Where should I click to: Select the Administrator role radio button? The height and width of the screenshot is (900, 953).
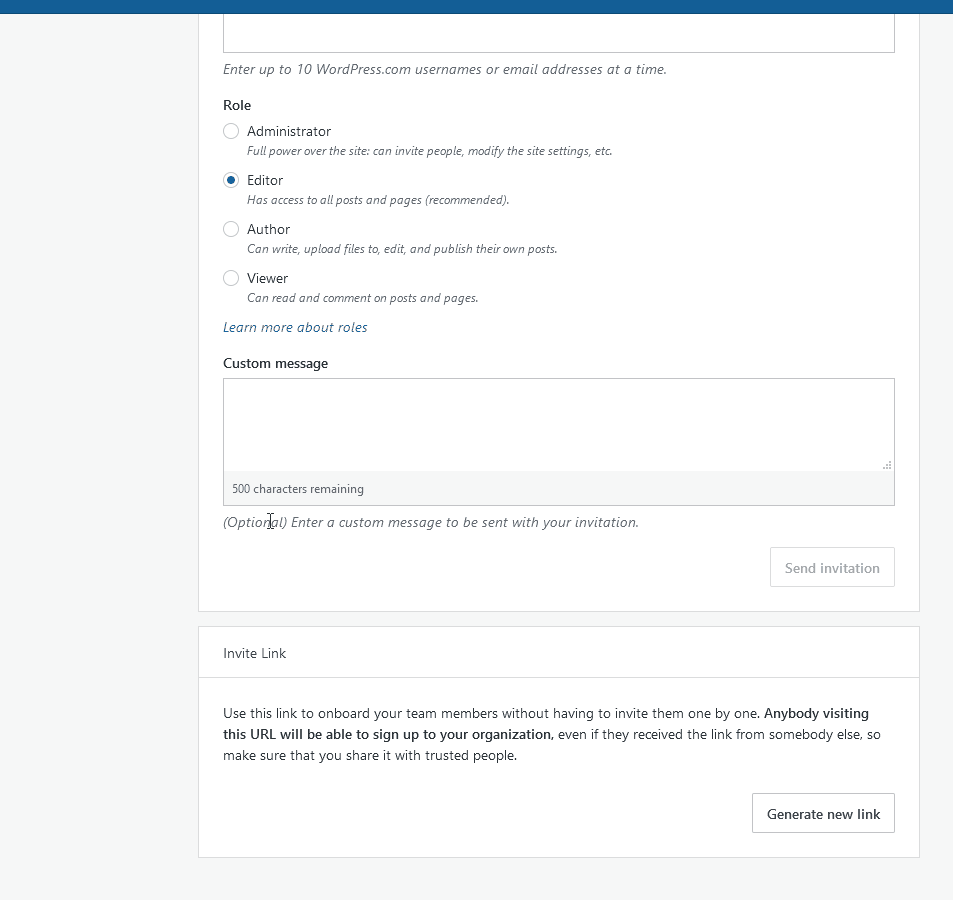pyautogui.click(x=231, y=131)
